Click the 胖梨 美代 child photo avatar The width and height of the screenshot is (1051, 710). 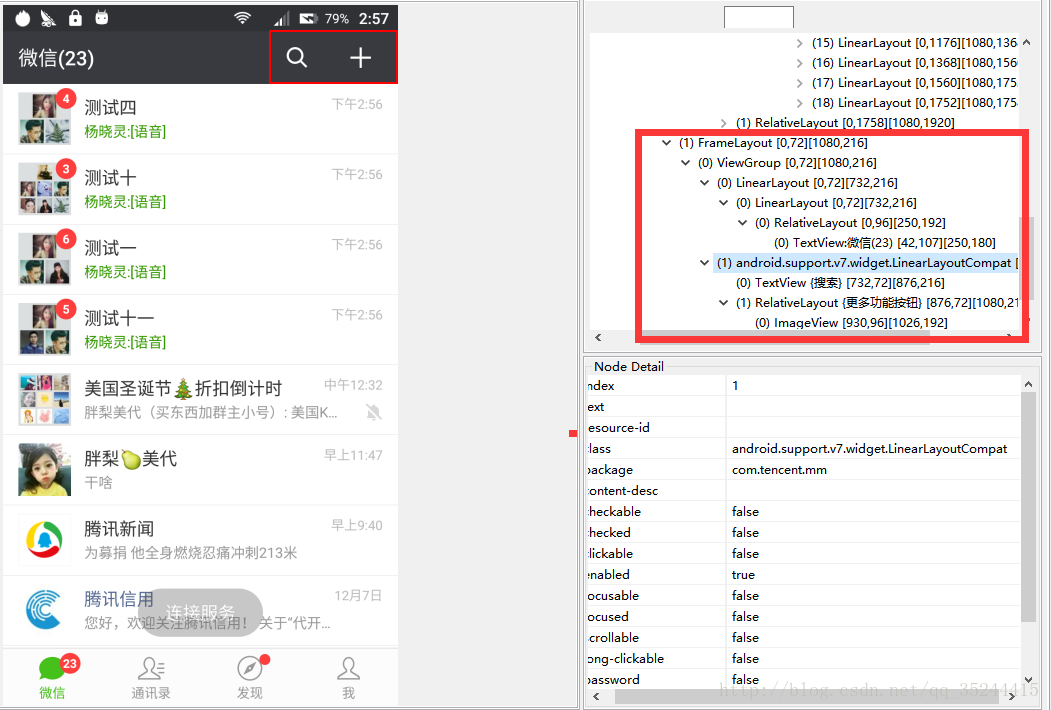[x=44, y=469]
